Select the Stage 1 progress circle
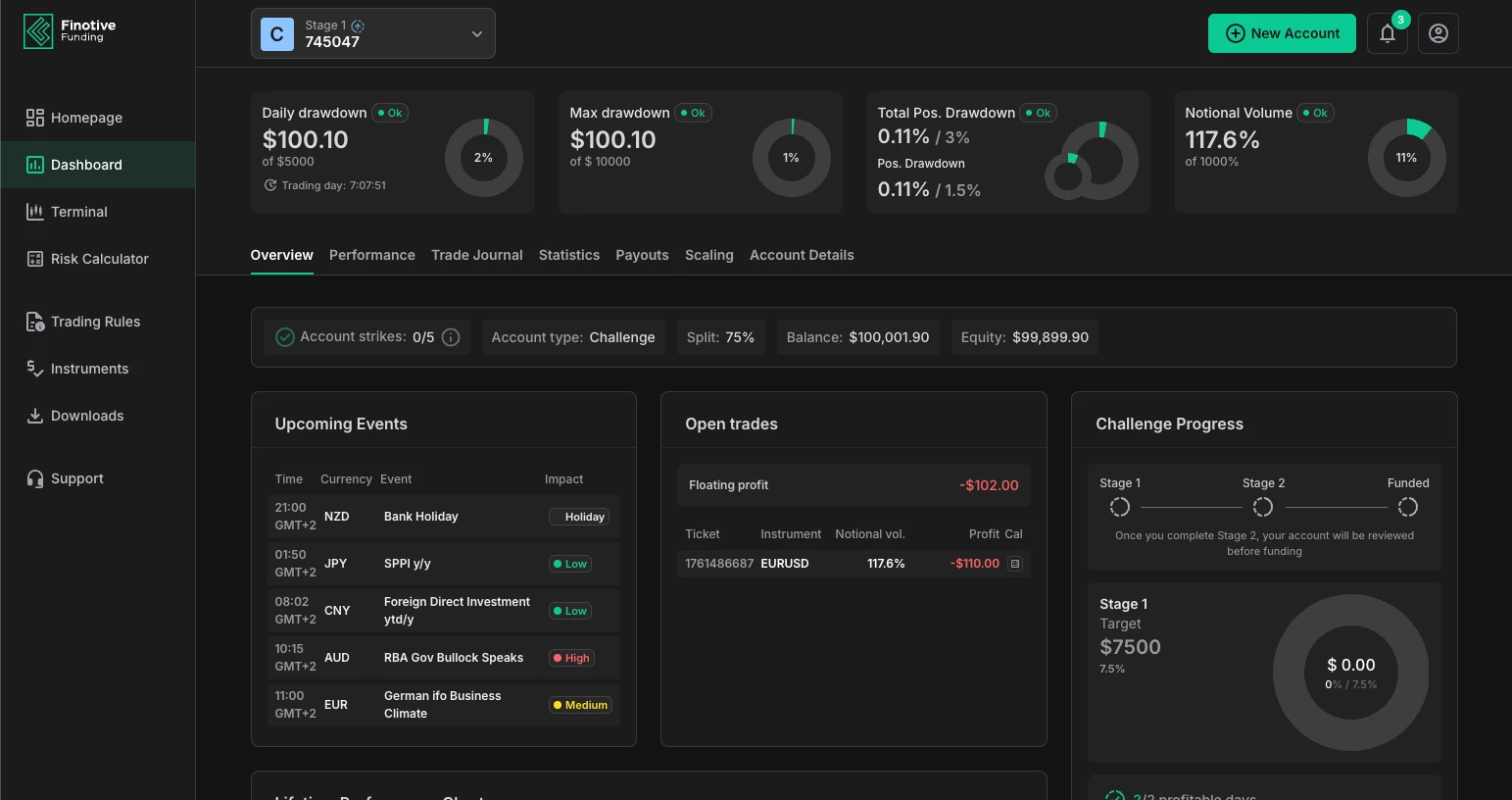 click(x=1119, y=507)
